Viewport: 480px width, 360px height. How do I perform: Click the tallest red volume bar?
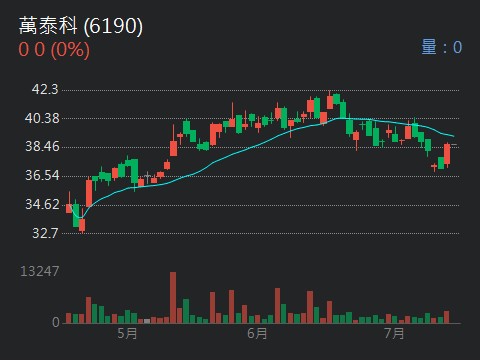coord(173,297)
